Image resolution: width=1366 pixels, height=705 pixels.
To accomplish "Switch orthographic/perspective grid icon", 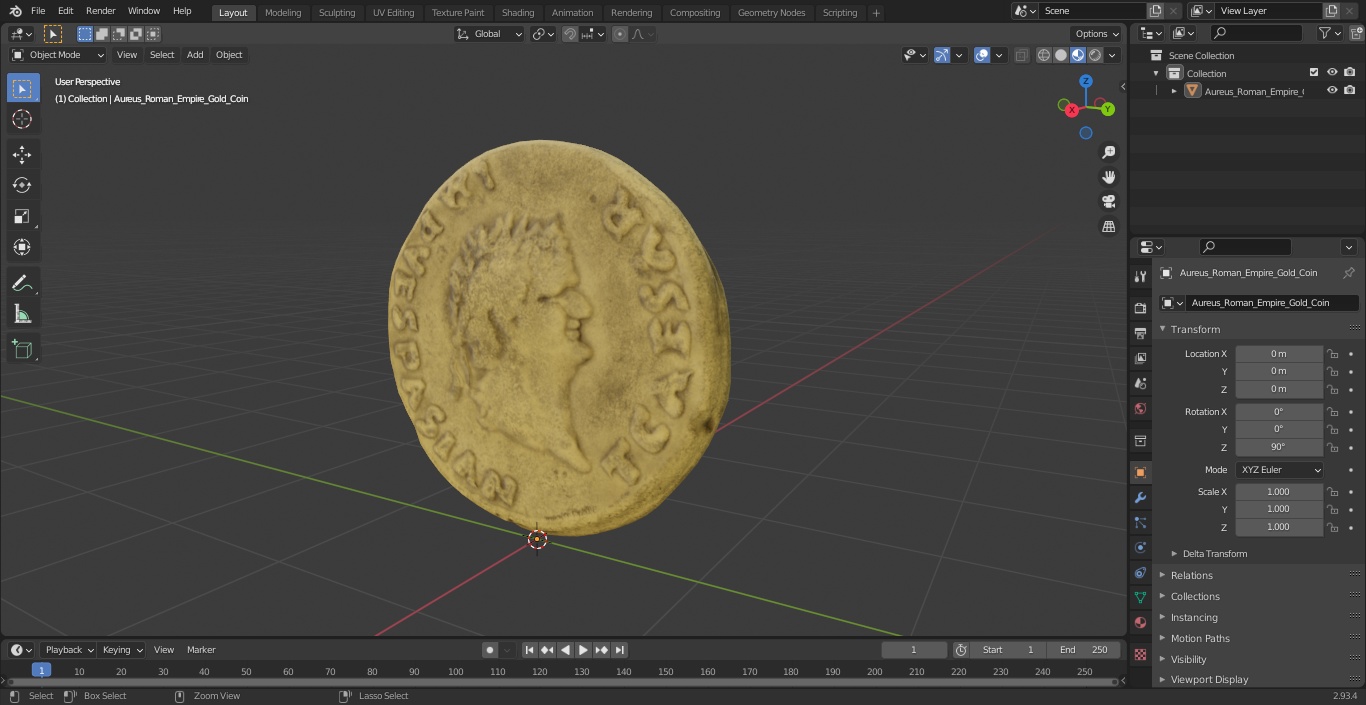I will (1108, 227).
